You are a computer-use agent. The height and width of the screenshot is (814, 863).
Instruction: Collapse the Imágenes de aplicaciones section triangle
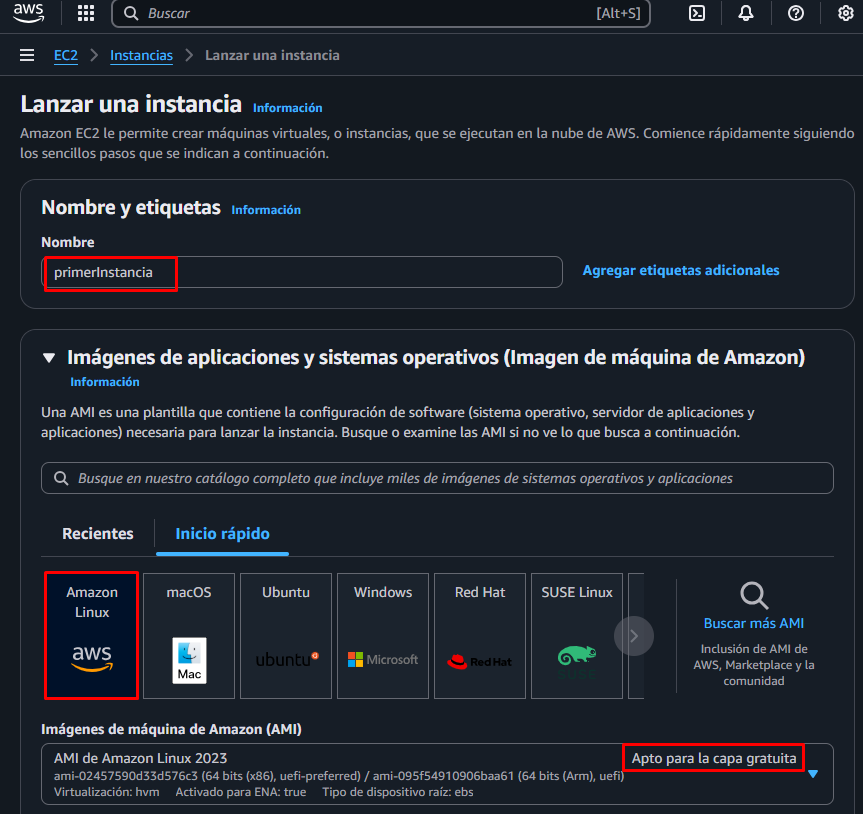click(49, 358)
